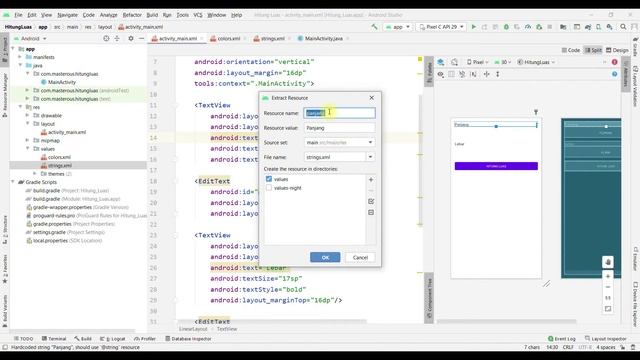Click the purple HITUNG LUAS button in preview
The height and width of the screenshot is (360, 640).
point(496,166)
